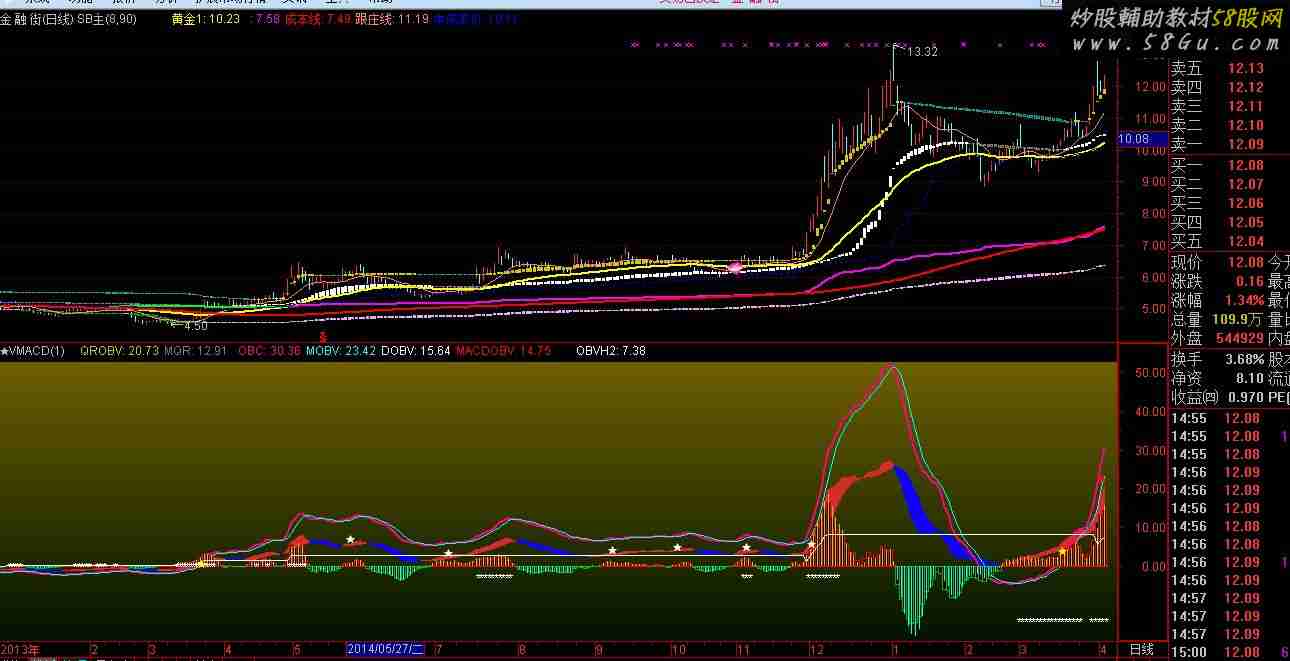Viewport: 1290px width, 661px height.
Task: Click the 收益 0.970 earnings field
Action: 1218,397
